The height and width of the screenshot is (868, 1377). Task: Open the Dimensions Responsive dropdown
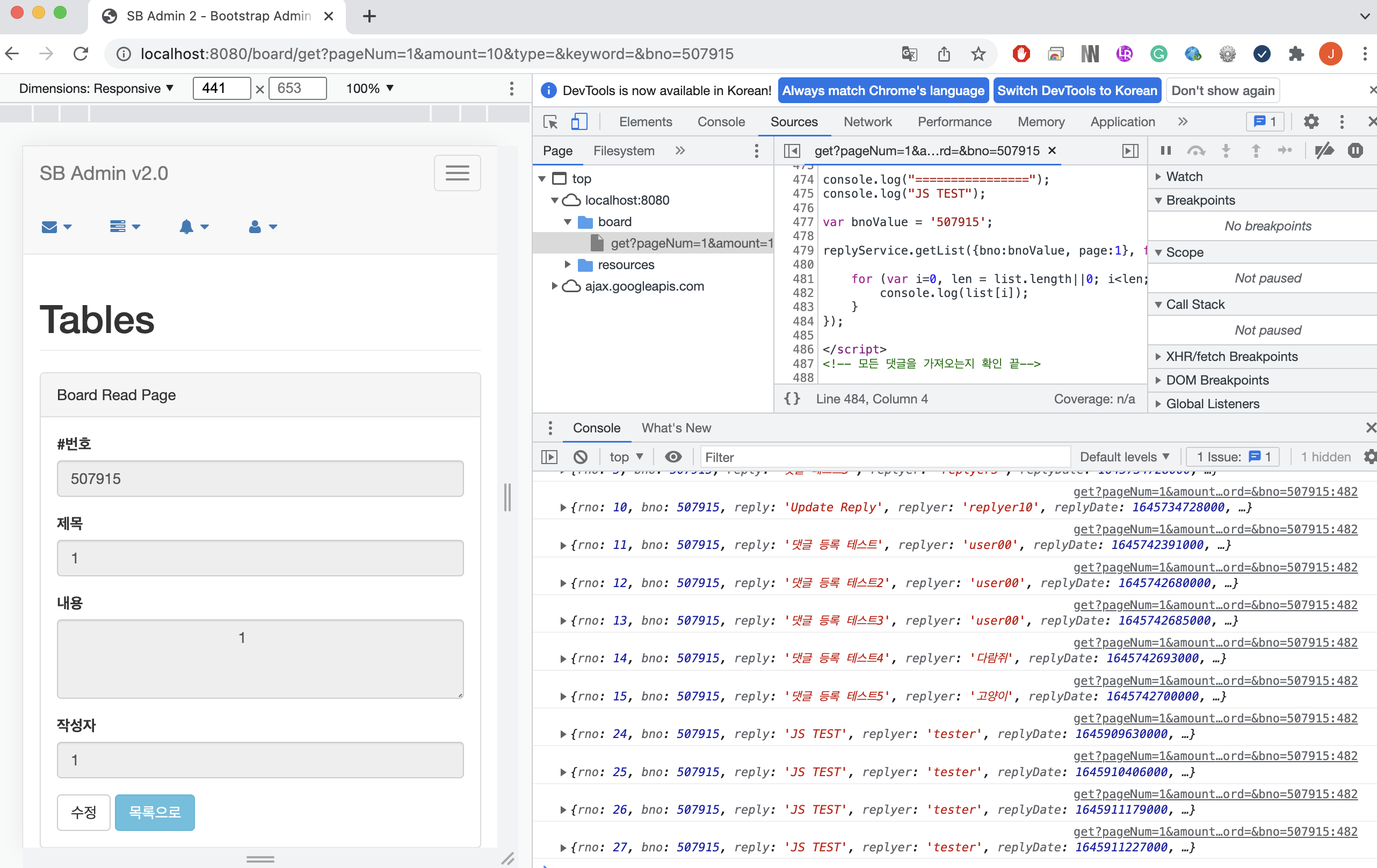coord(96,88)
